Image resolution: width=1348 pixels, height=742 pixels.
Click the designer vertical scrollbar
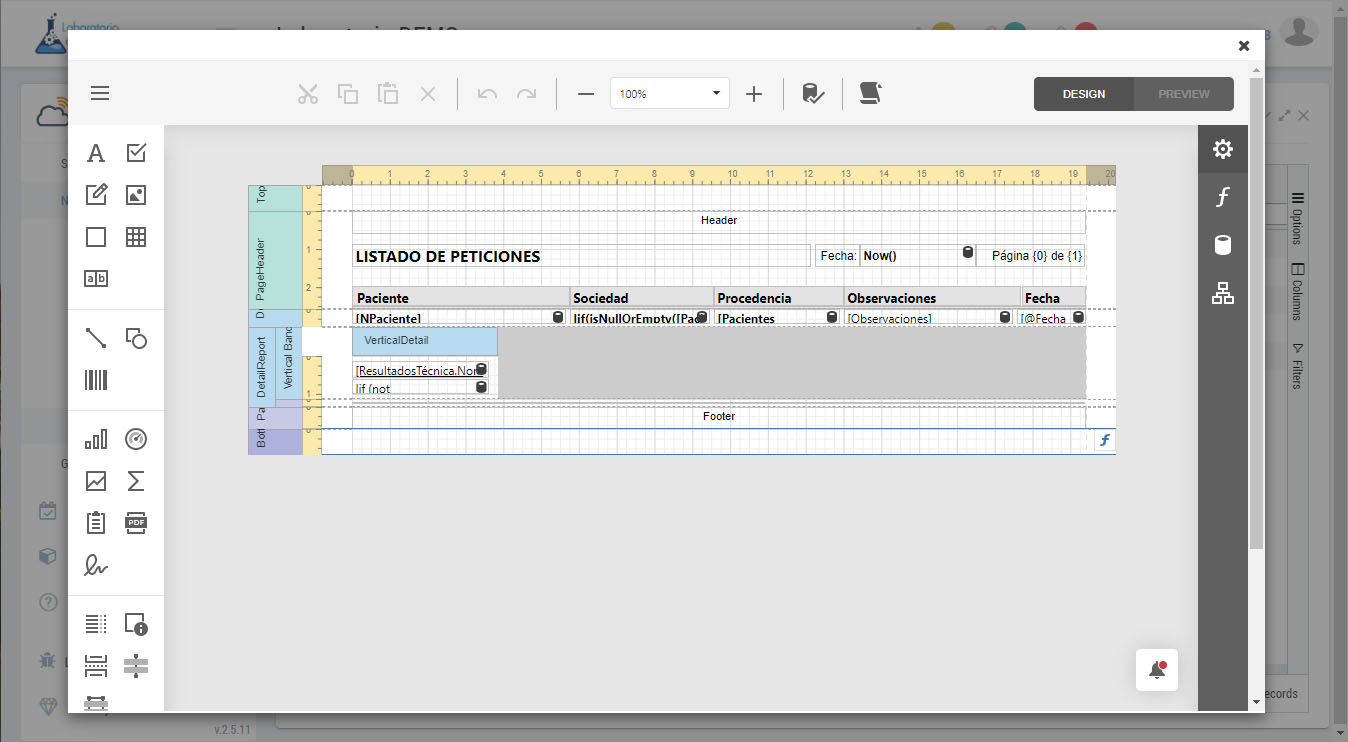coord(1257,313)
